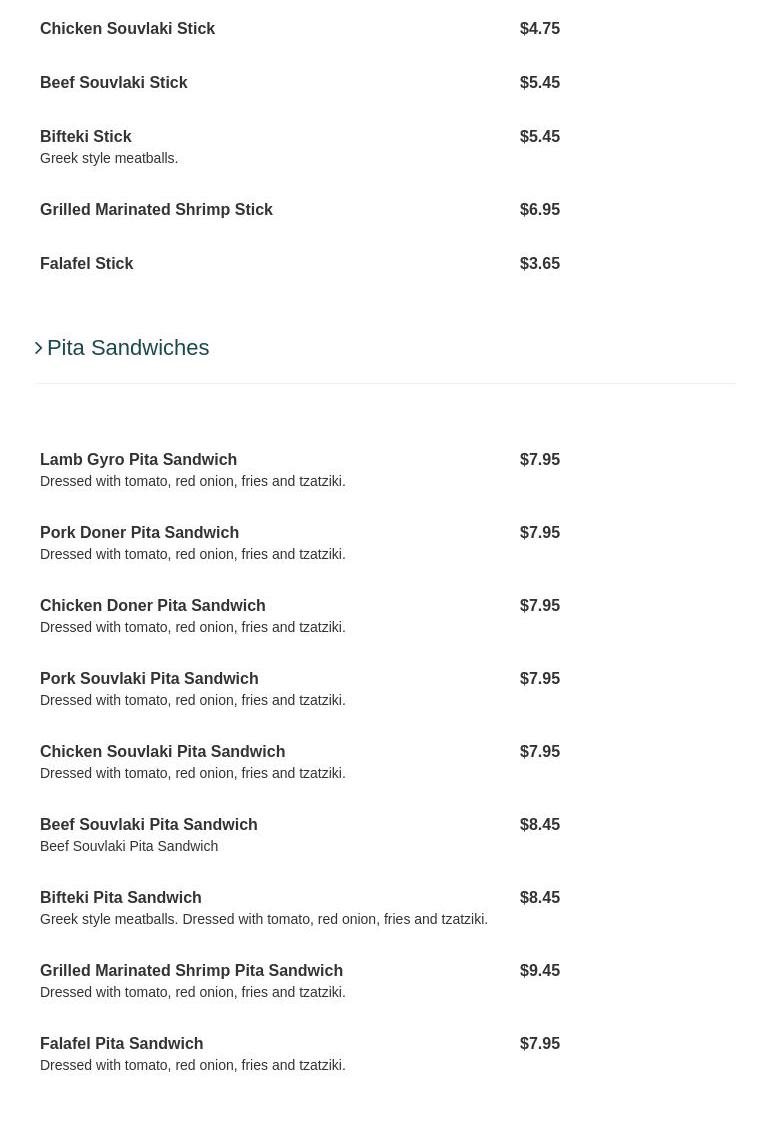Collapse the Pita Sandwiches section chevron
Screen dimensions: 770x1124
pyautogui.click(x=39, y=348)
